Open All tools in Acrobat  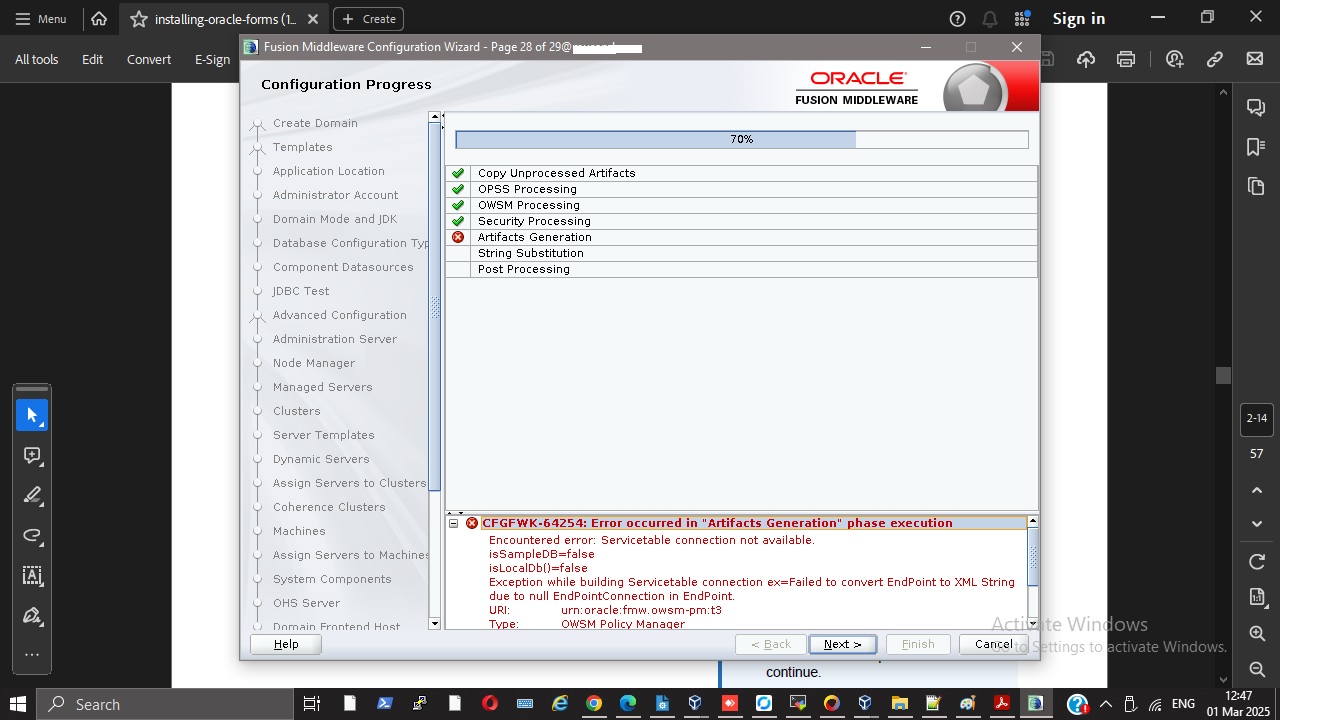(x=37, y=59)
